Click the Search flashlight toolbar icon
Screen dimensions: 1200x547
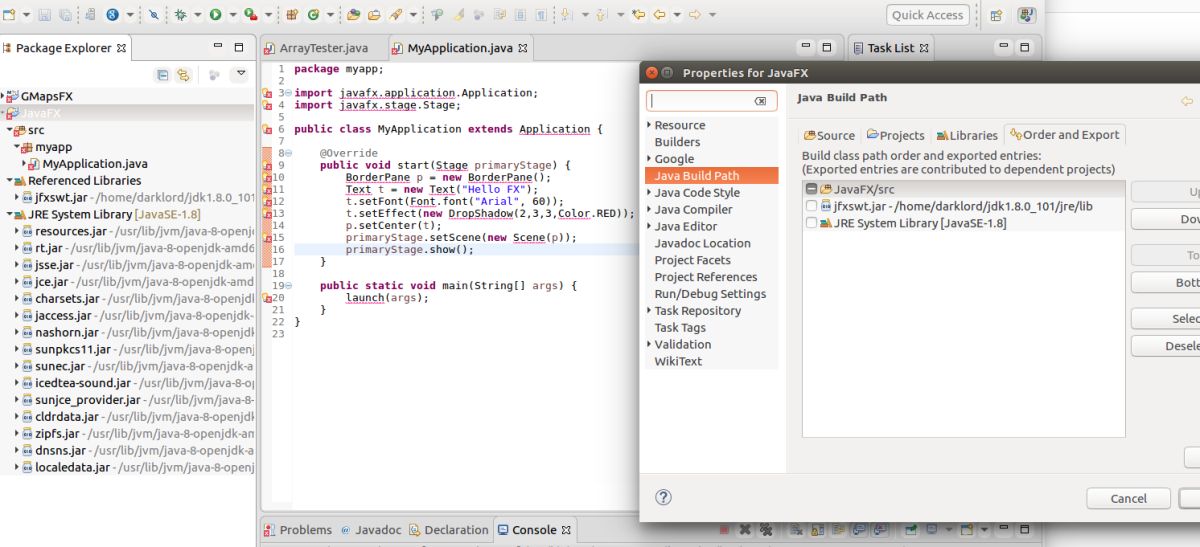click(x=396, y=15)
